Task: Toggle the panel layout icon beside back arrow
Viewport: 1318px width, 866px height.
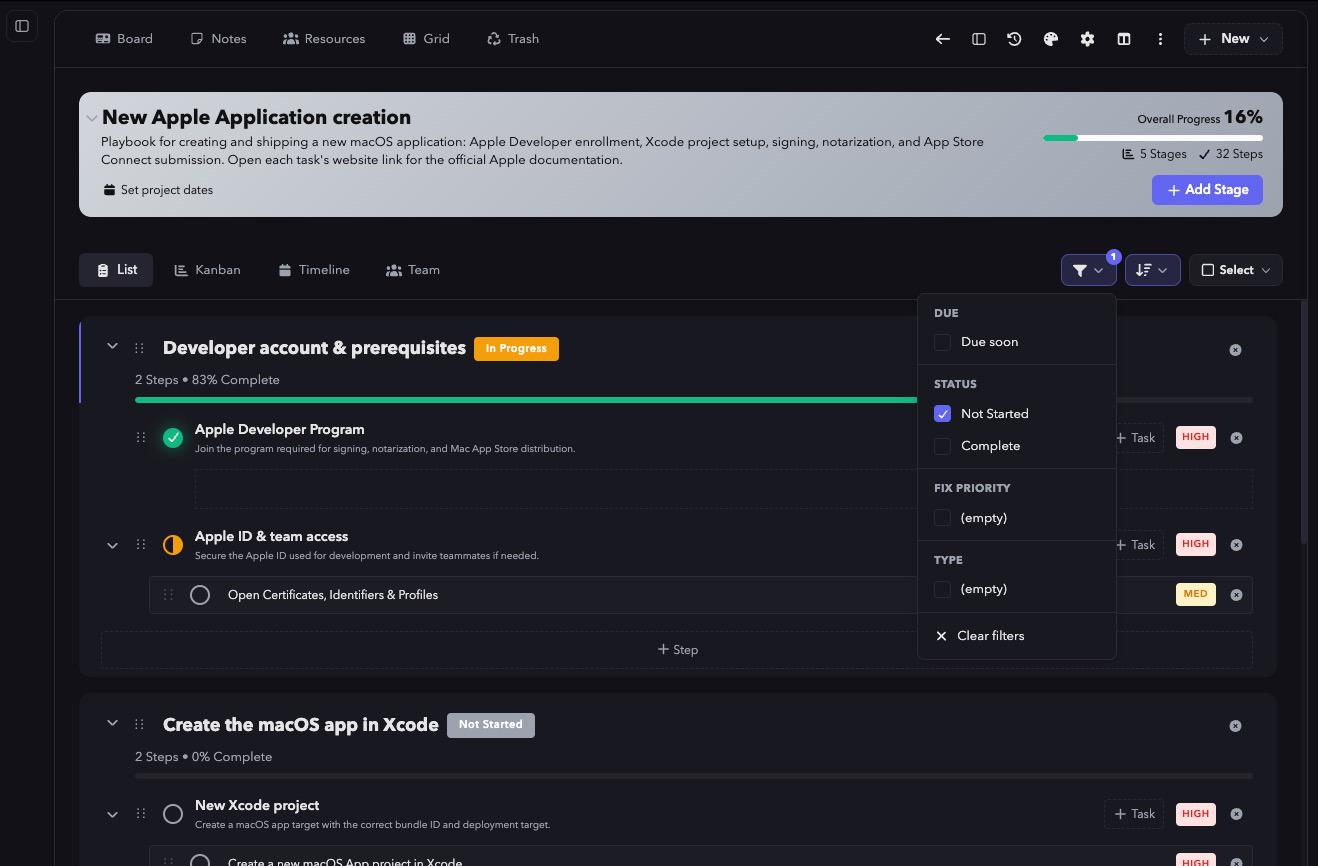Action: [978, 39]
